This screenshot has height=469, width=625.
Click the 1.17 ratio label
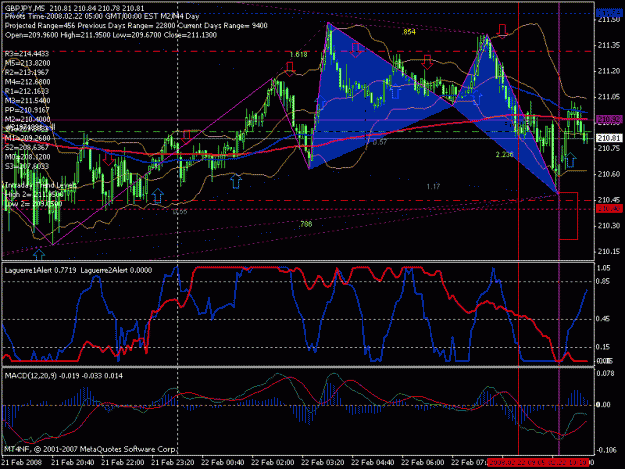pyautogui.click(x=433, y=186)
